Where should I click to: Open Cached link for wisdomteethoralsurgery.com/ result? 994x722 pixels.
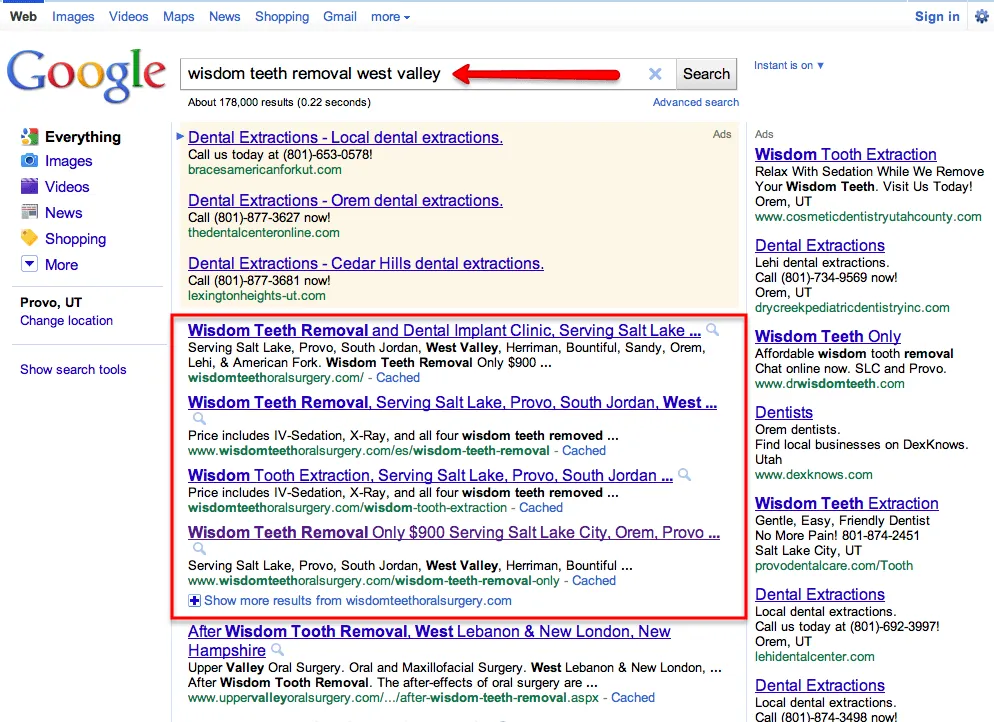point(398,378)
